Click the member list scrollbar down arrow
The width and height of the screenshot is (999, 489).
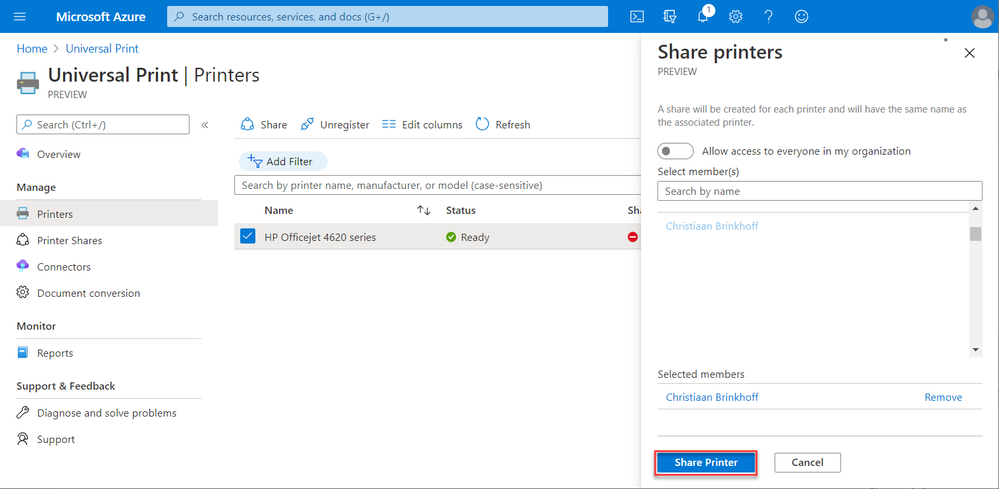pyautogui.click(x=976, y=350)
